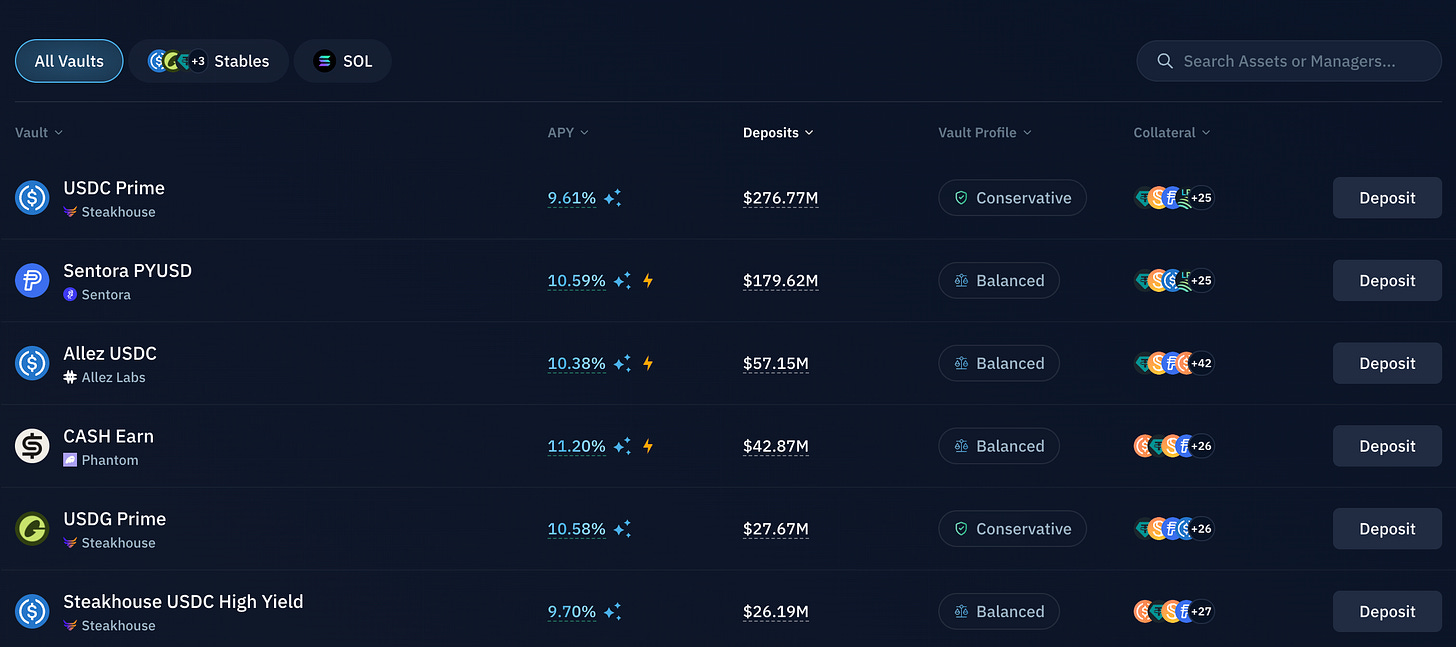
Task: Click the Balanced badge in CASH Earn row
Action: click(x=998, y=446)
